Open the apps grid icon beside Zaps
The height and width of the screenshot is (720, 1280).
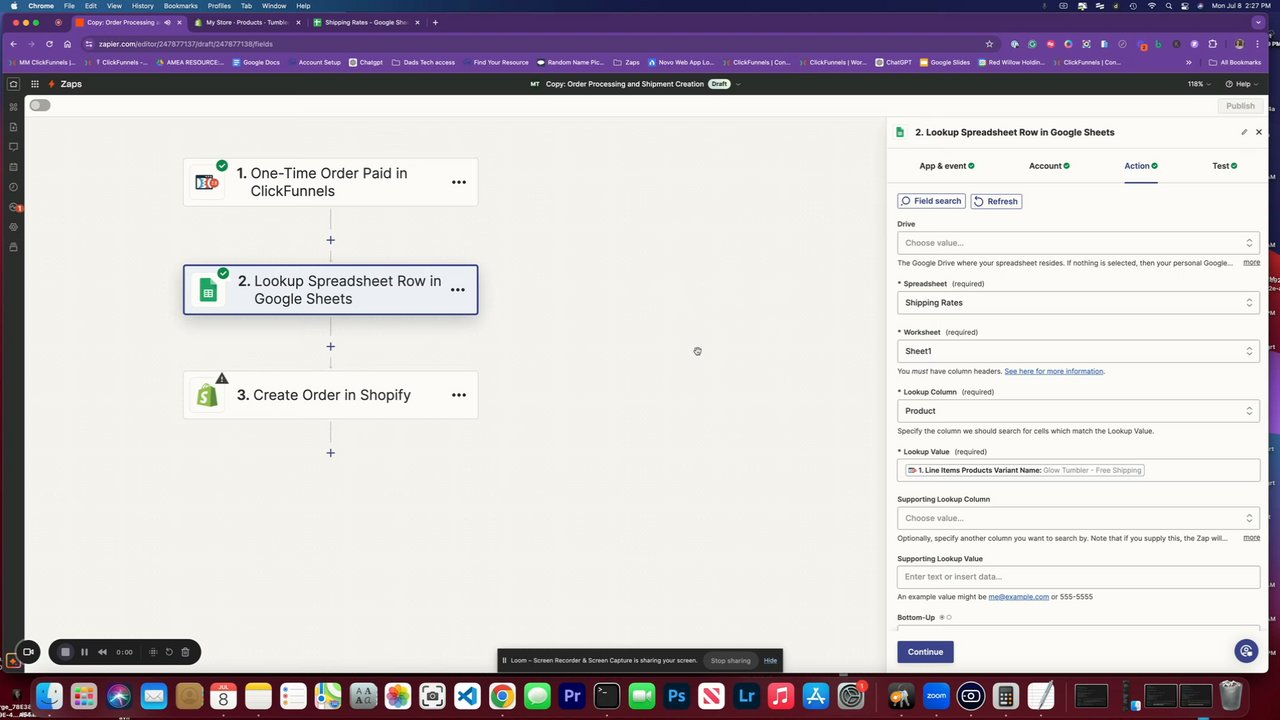[35, 84]
